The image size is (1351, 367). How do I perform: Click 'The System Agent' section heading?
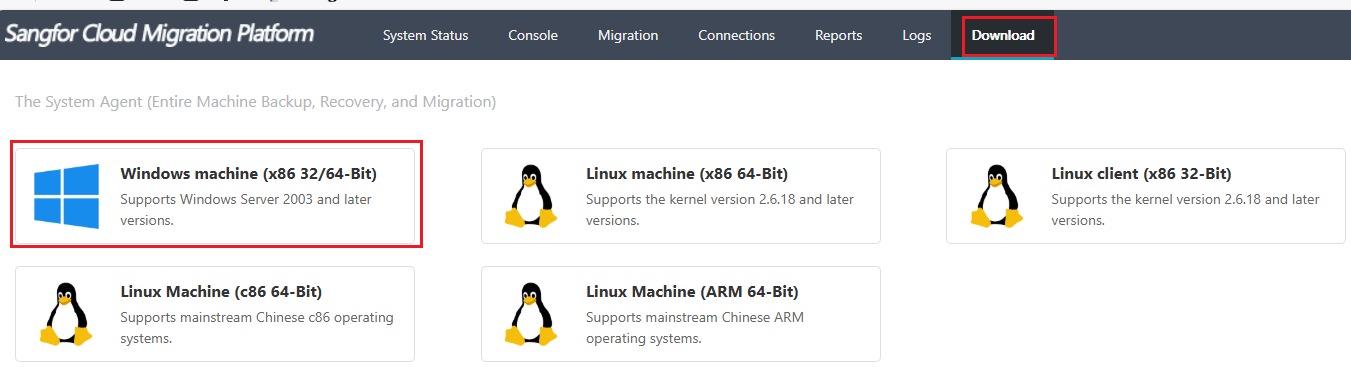coord(255,102)
